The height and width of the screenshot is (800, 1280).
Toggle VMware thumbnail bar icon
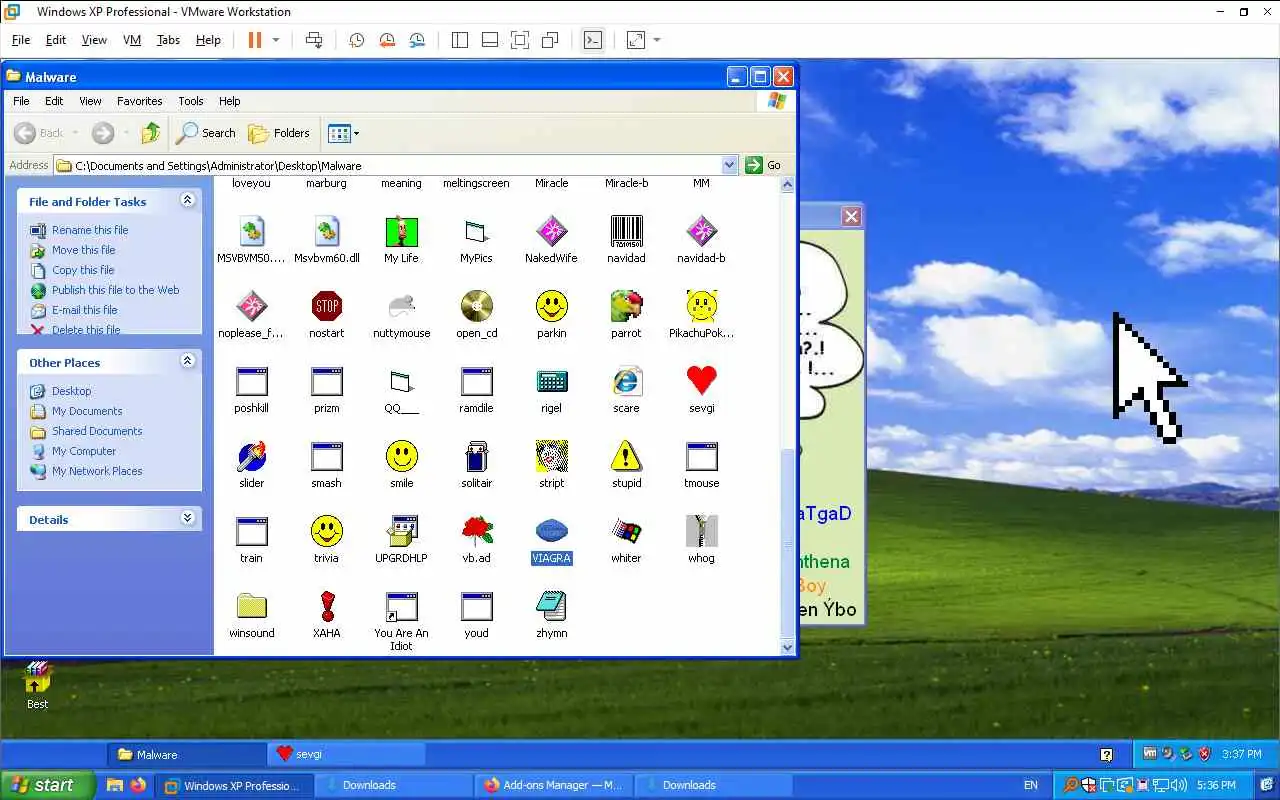490,40
